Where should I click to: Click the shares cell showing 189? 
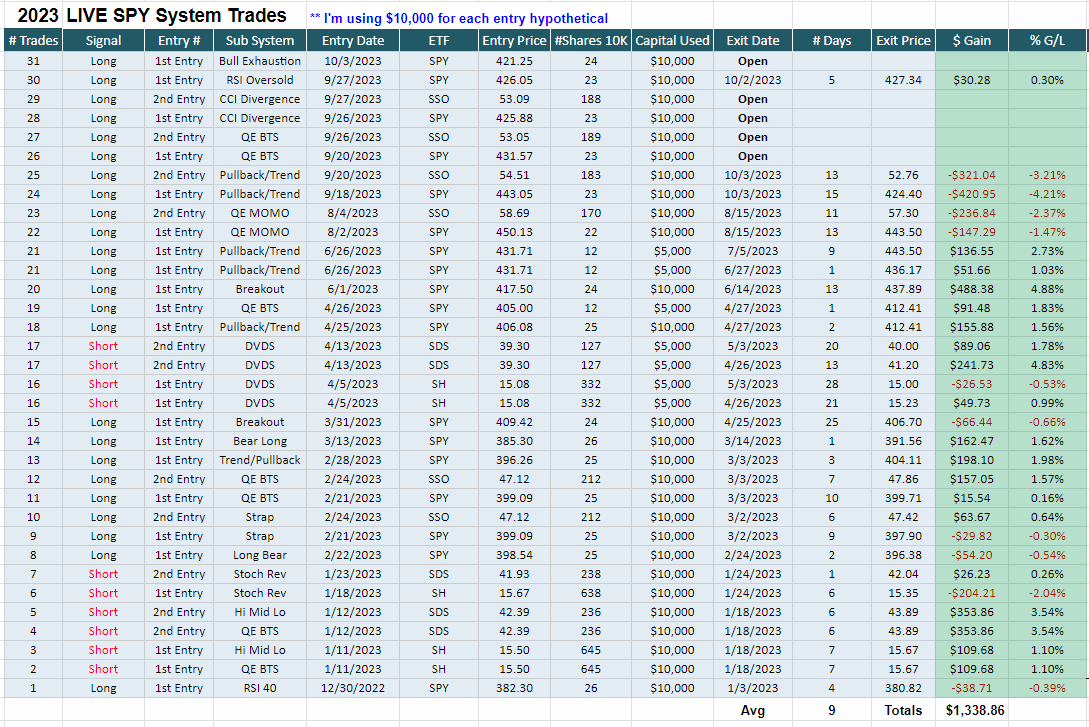pos(591,137)
